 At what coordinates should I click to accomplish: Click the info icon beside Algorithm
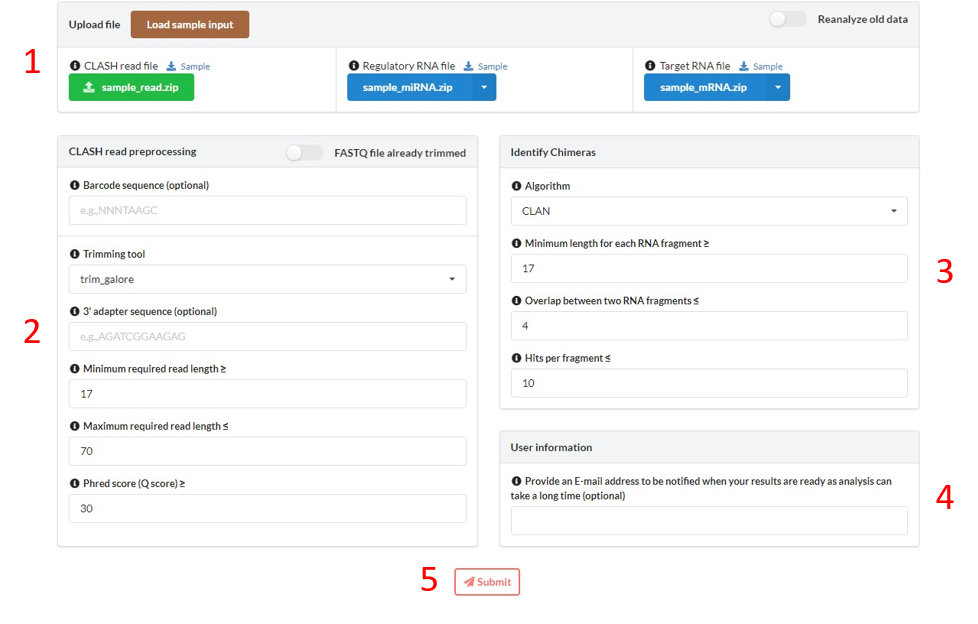[x=516, y=186]
